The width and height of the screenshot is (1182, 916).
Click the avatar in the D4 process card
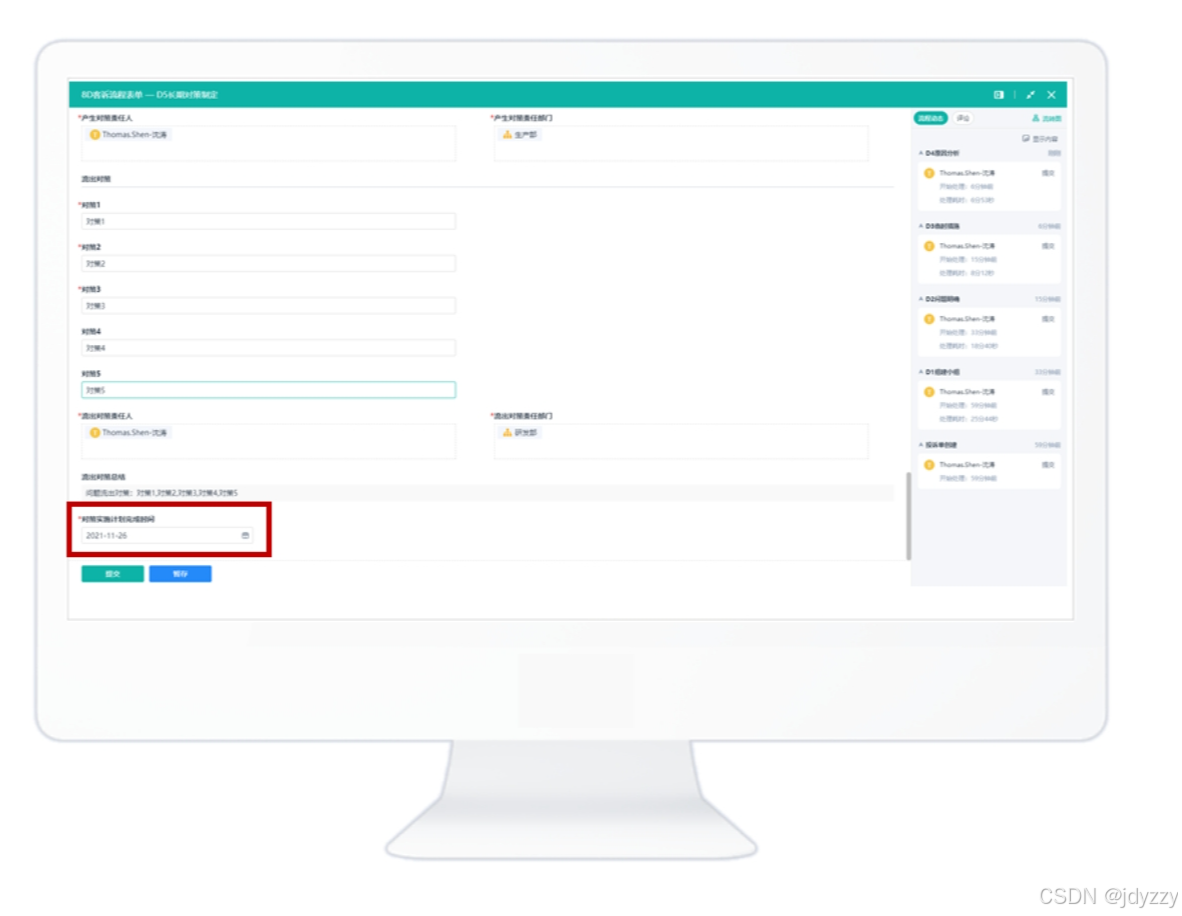929,173
